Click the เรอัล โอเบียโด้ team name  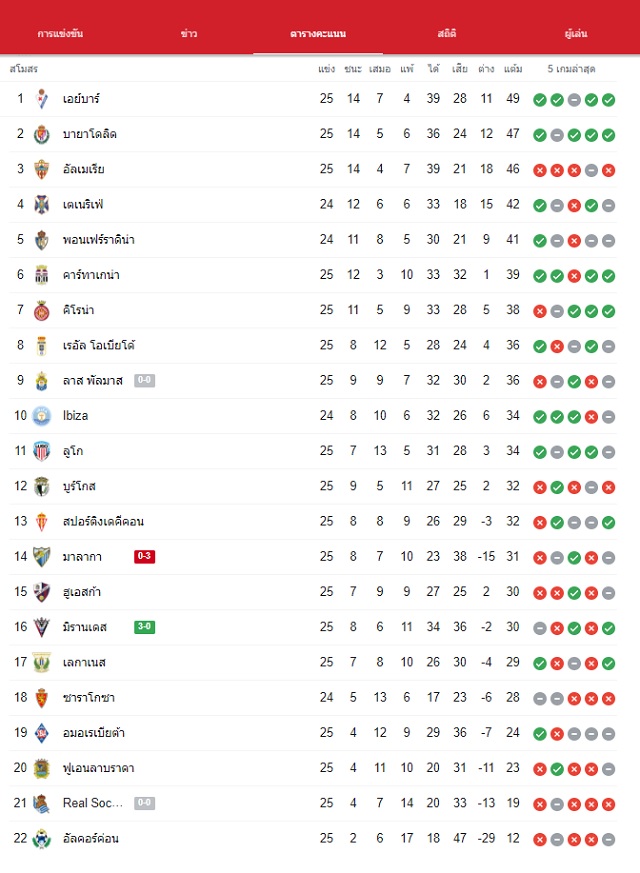click(99, 345)
